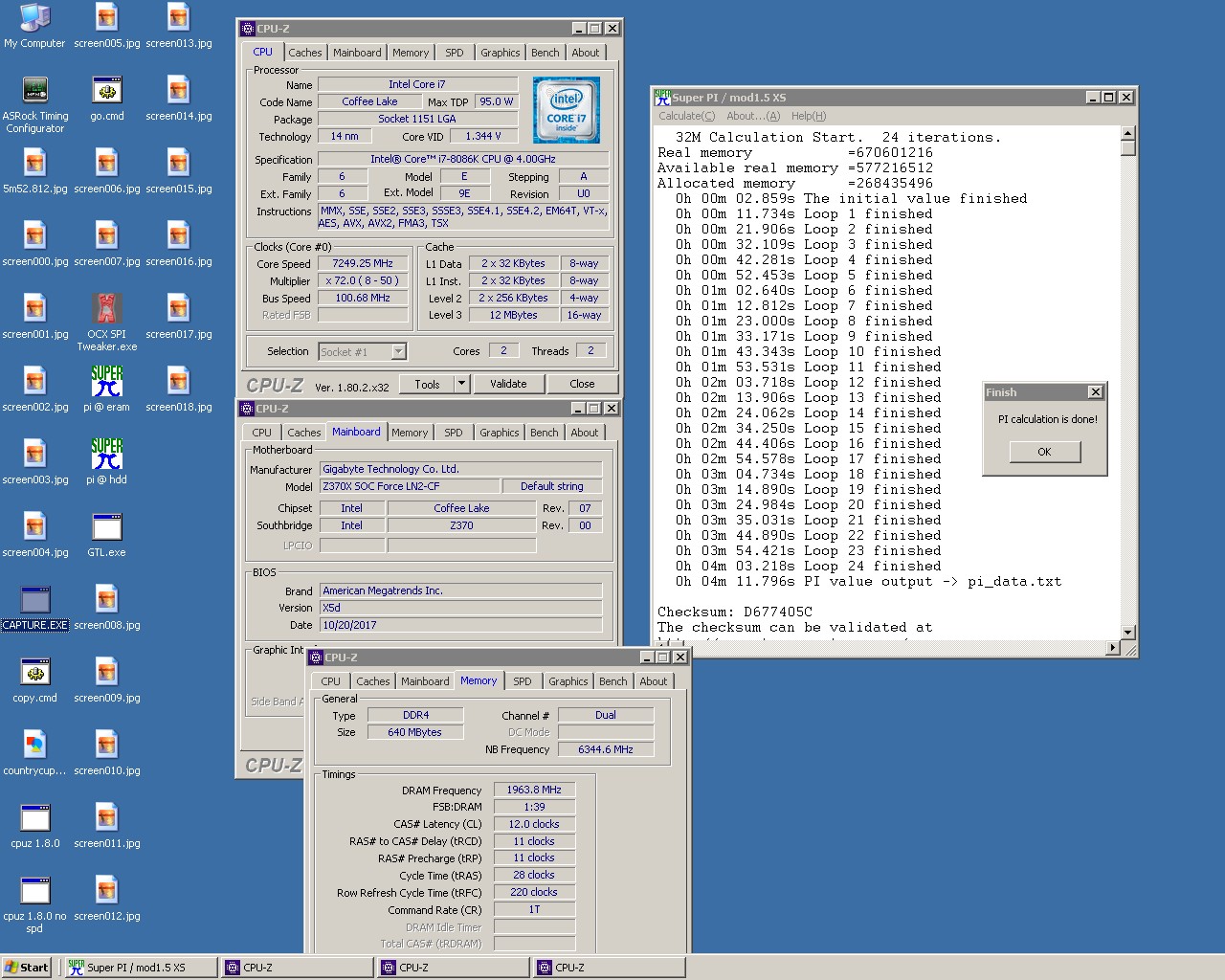Confirm OK in the Finish dialog
The height and width of the screenshot is (980, 1225).
pos(1044,452)
